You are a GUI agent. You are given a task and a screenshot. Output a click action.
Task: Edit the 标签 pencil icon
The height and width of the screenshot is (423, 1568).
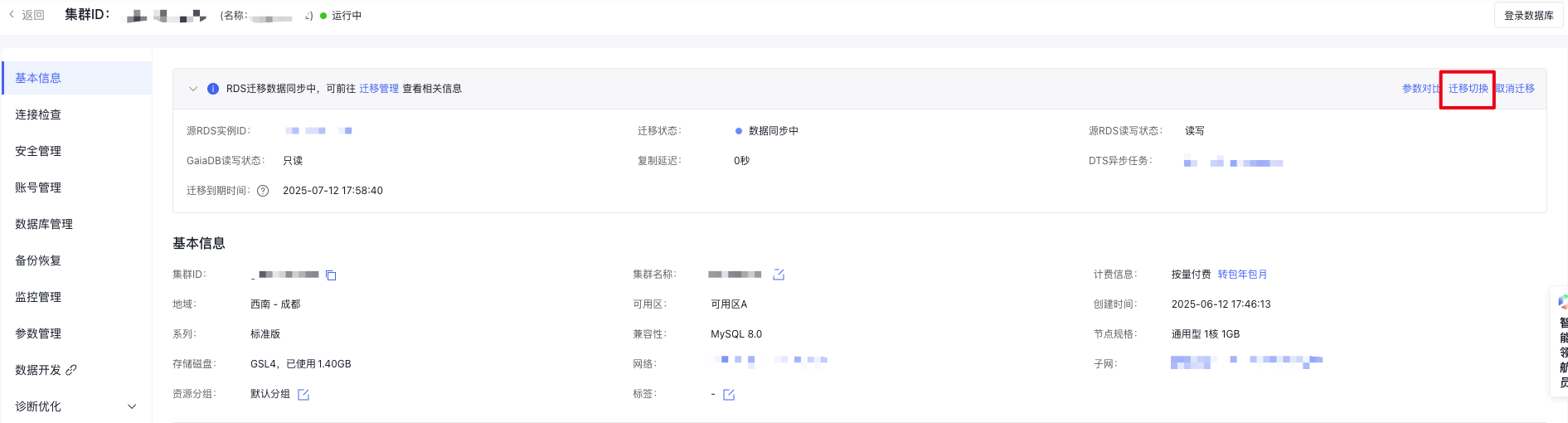coord(729,395)
